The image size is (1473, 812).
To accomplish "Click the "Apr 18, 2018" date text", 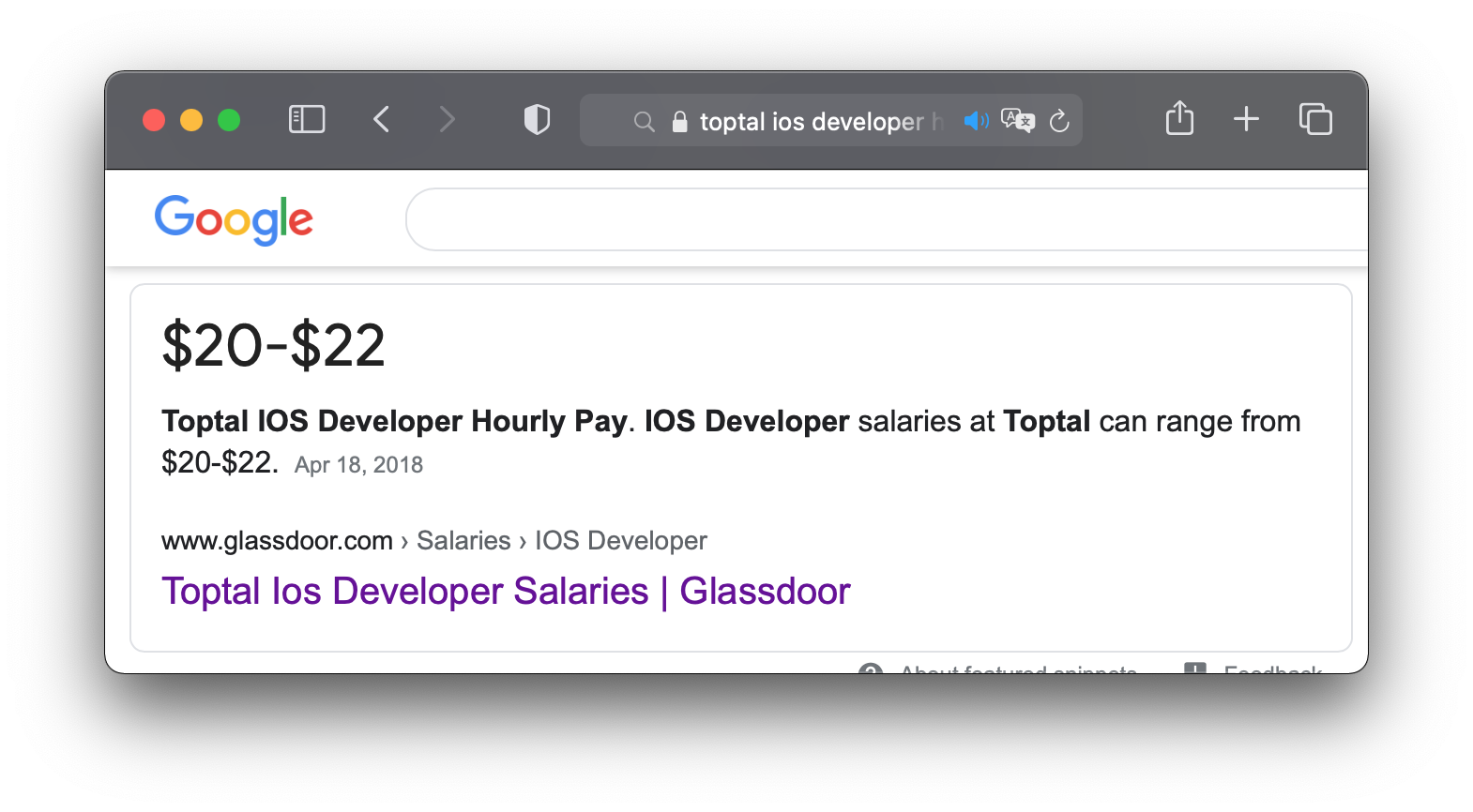I will (x=358, y=465).
